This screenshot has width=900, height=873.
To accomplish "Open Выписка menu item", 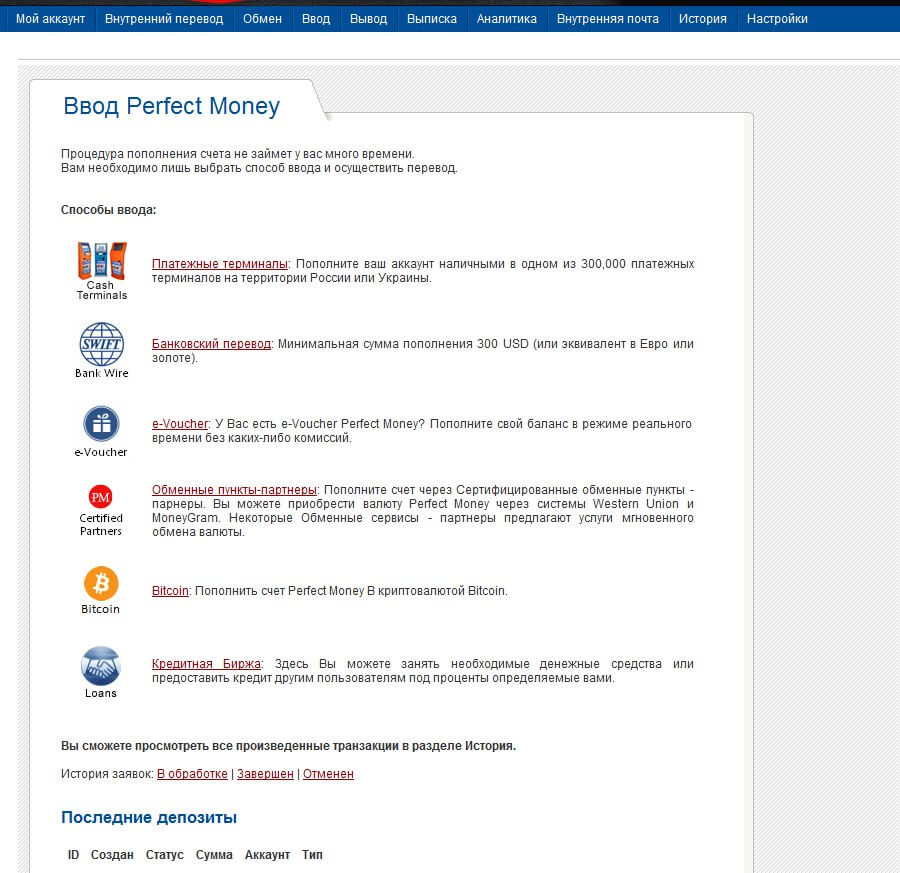I will tap(432, 19).
